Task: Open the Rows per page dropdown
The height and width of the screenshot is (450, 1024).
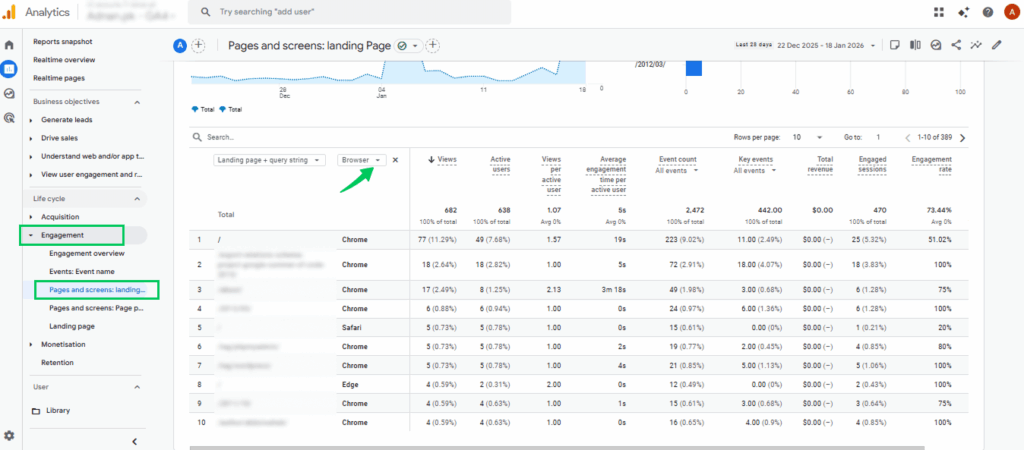Action: 806,137
